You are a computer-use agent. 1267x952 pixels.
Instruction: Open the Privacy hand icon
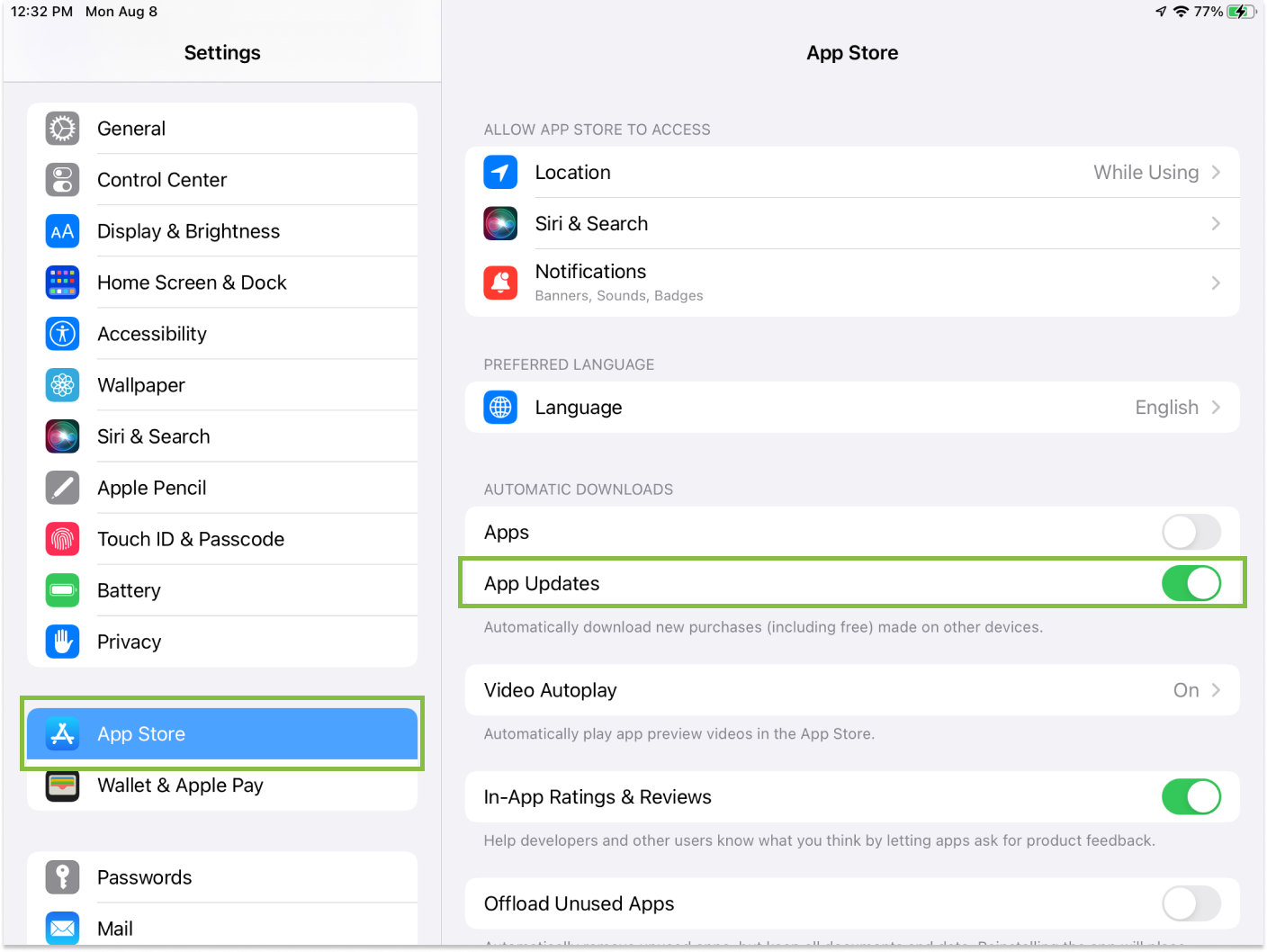62,642
